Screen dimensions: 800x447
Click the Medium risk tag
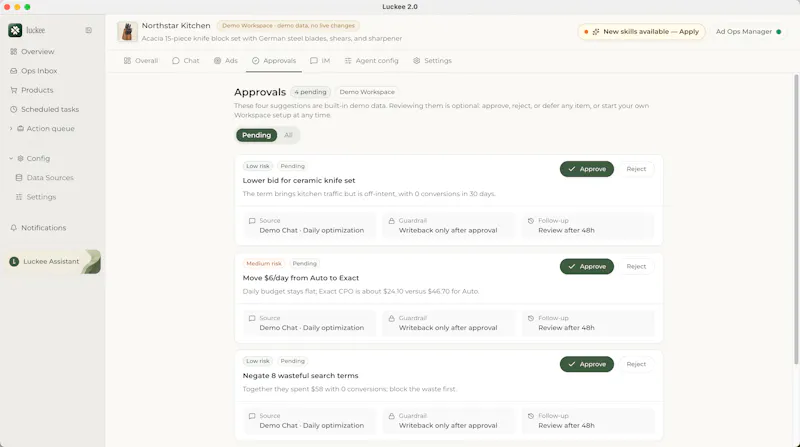pos(264,263)
